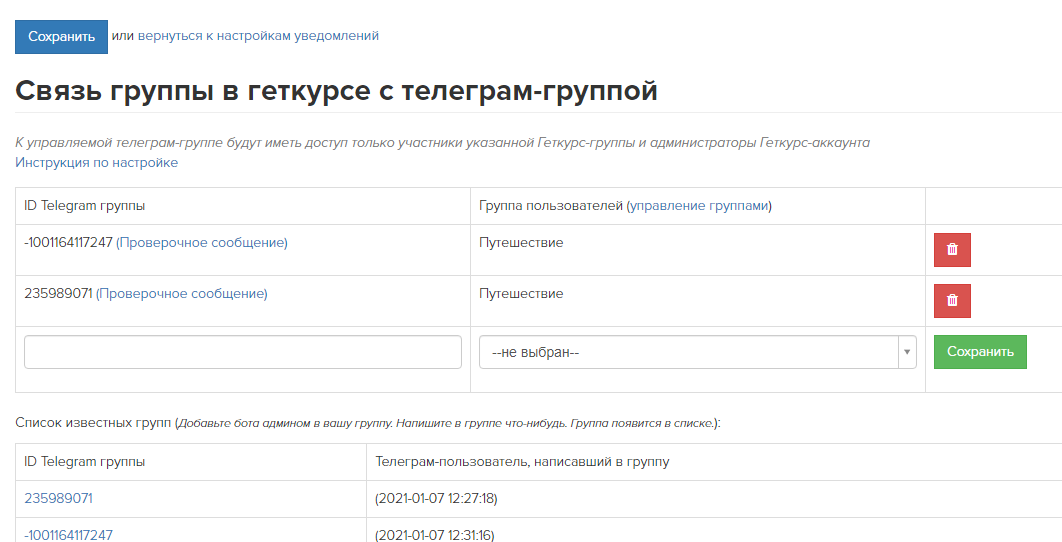Click the '(2021-01-07 12:31:16)' timestamp
The width and height of the screenshot is (1062, 542).
click(435, 535)
